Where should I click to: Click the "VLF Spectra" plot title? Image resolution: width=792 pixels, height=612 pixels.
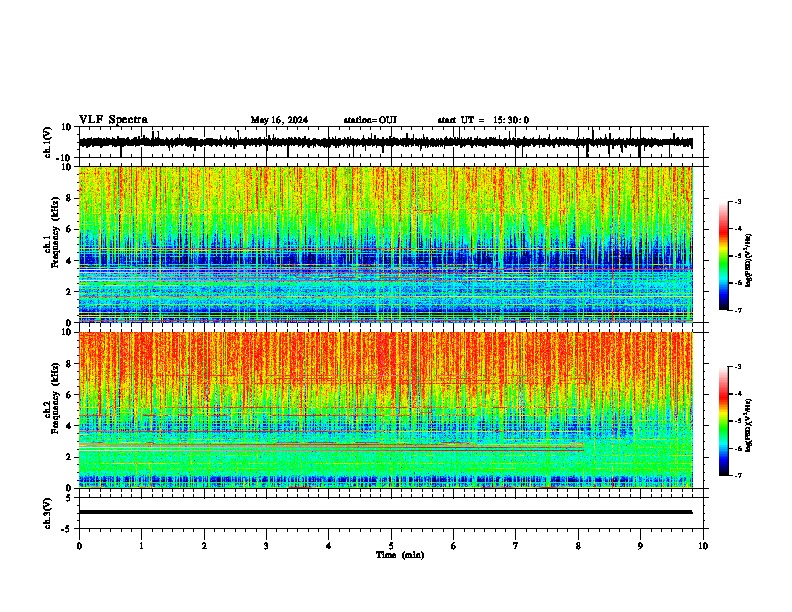pyautogui.click(x=113, y=120)
